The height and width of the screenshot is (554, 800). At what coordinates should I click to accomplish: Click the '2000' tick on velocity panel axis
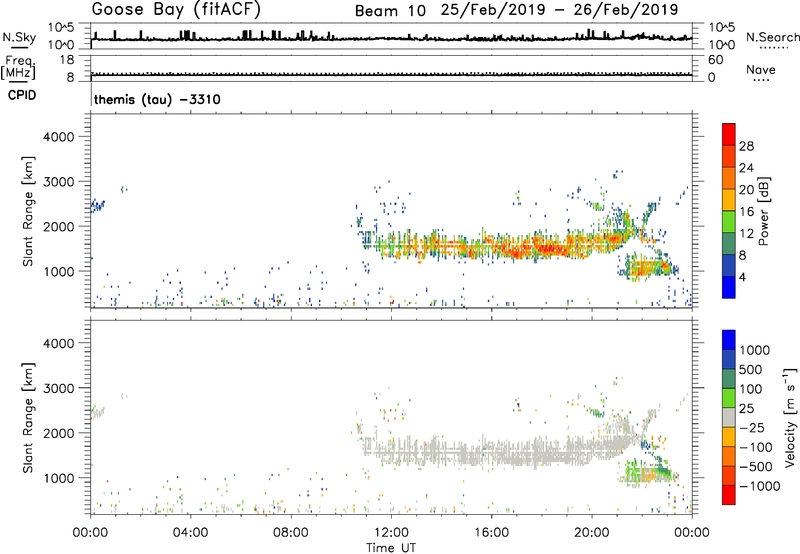point(59,433)
